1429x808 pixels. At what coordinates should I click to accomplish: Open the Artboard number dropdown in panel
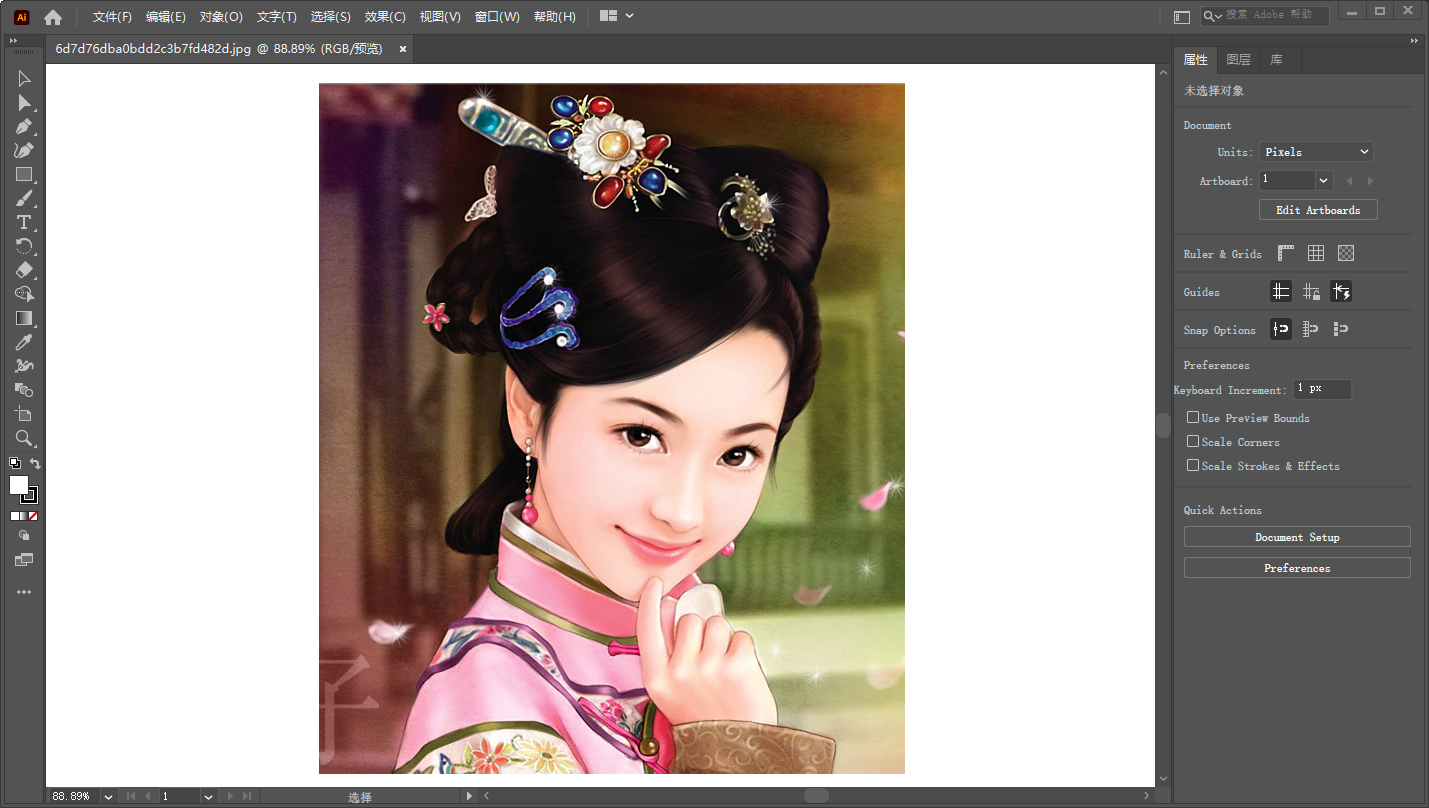click(x=1324, y=181)
